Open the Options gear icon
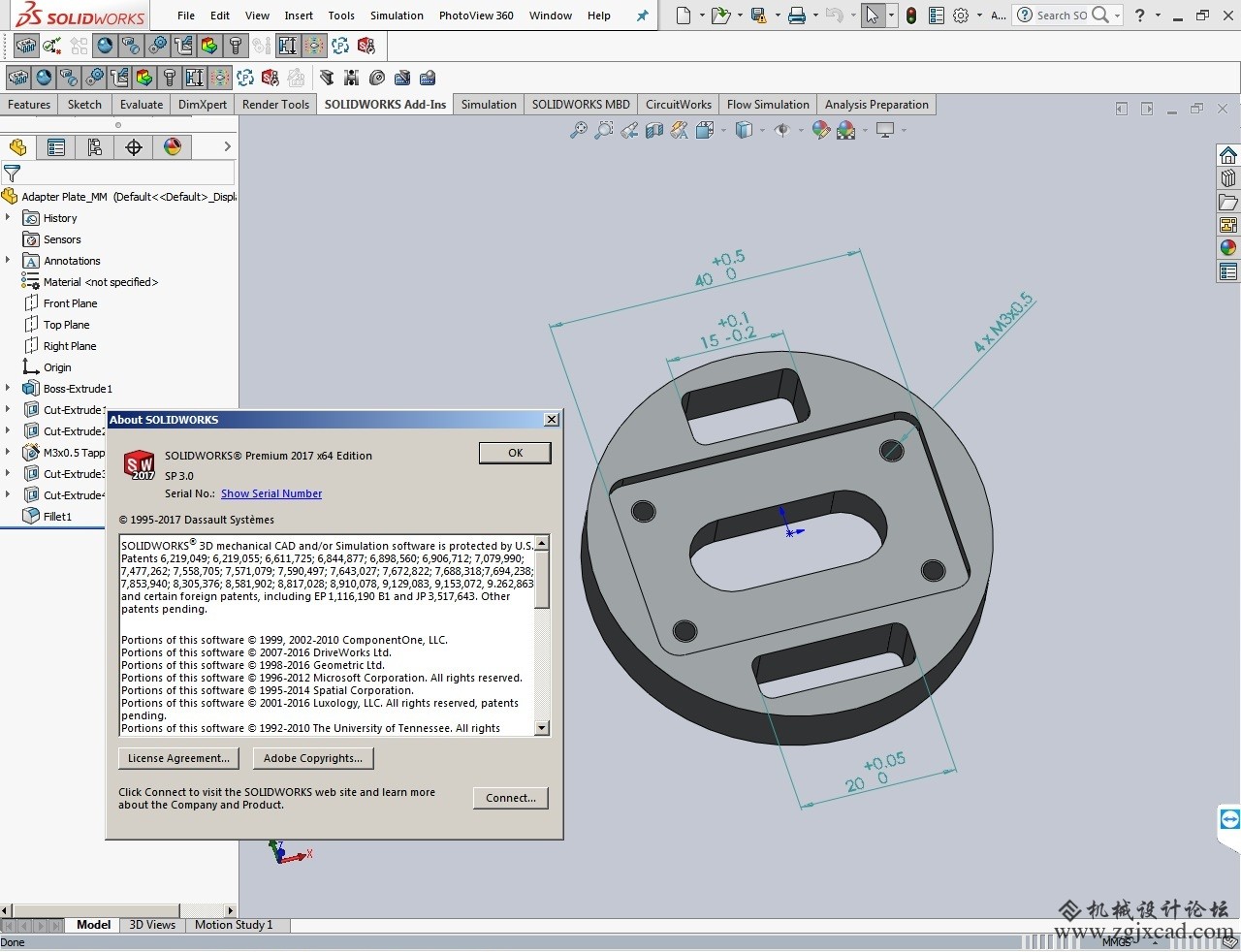This screenshot has height=952, width=1241. (961, 16)
